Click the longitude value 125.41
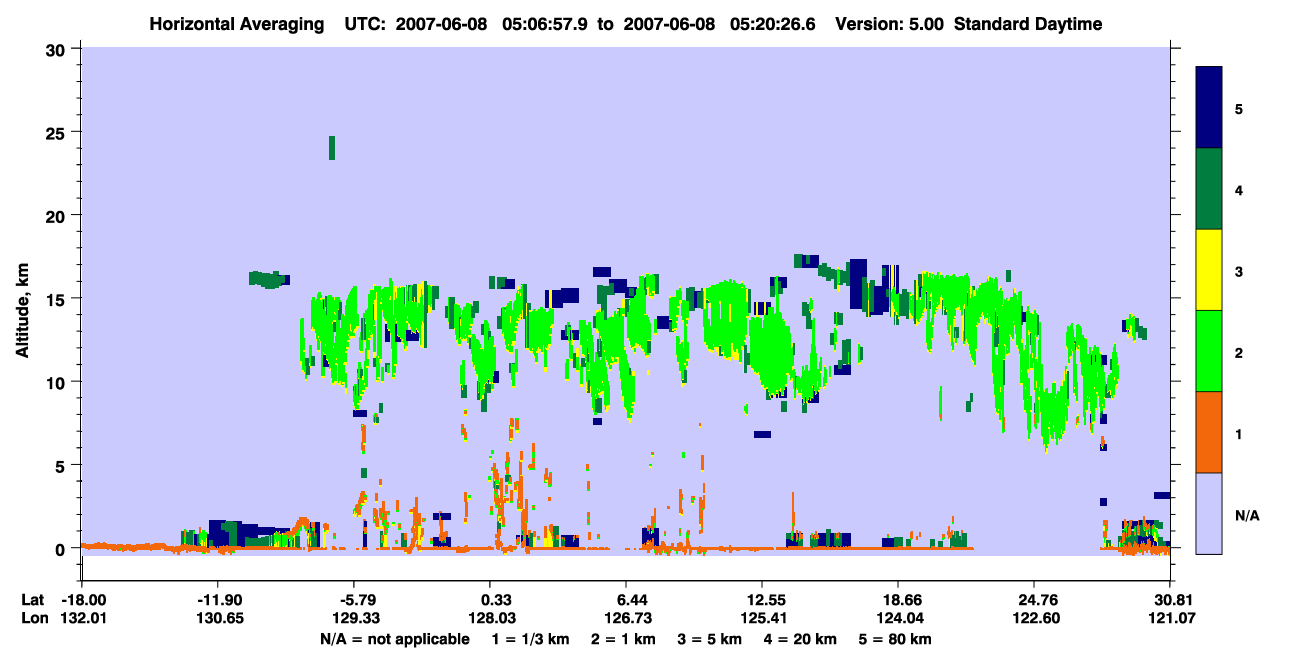Viewport: 1300px width, 667px height. click(762, 619)
